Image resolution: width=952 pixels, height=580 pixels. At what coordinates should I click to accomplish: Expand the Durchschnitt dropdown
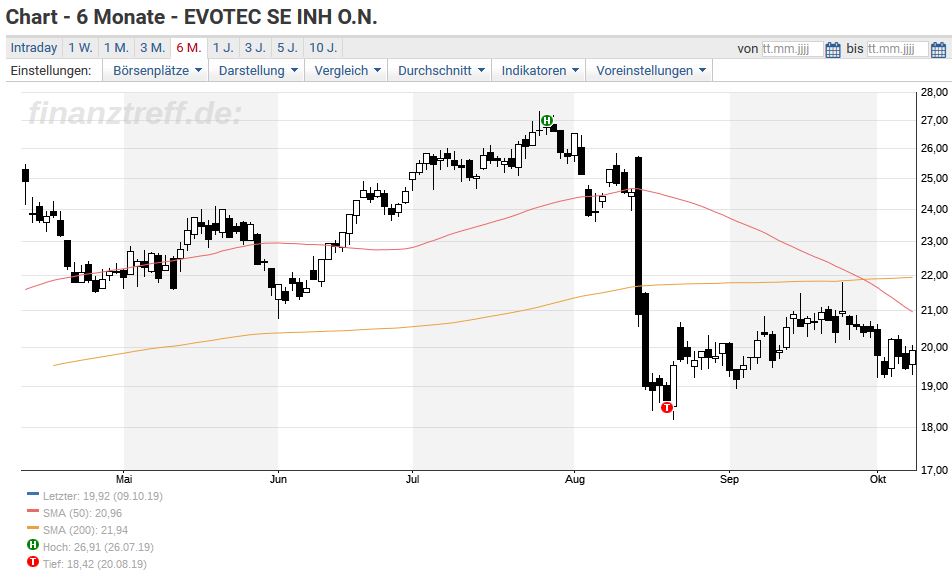(441, 70)
